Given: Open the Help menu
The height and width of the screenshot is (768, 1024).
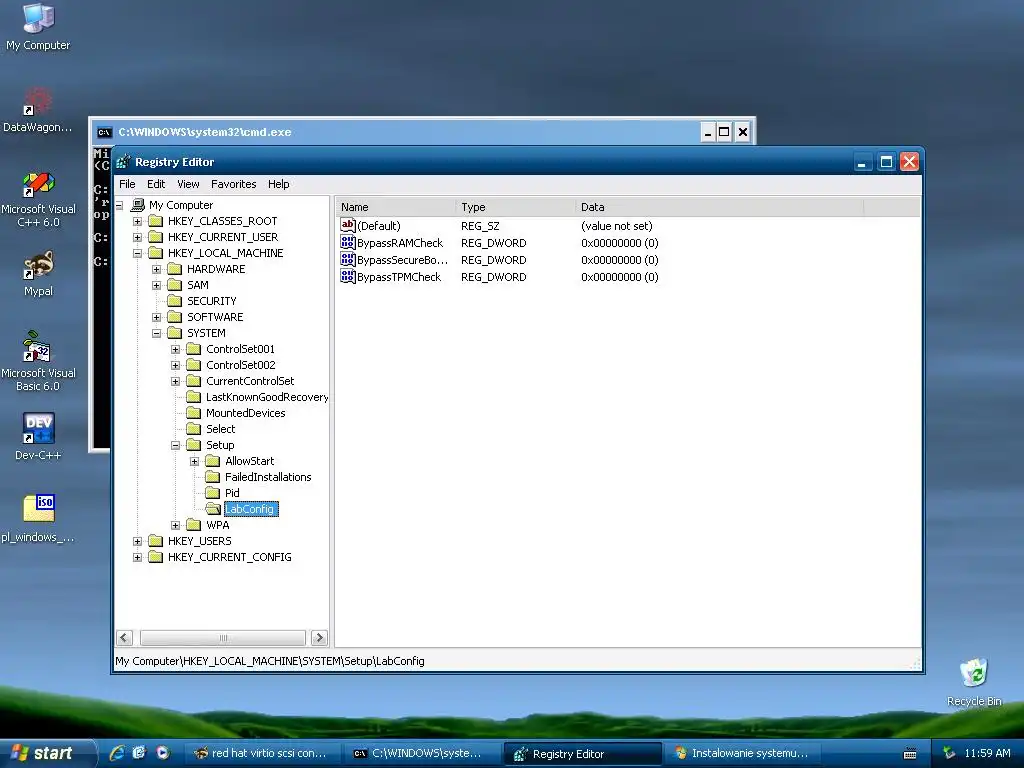Looking at the screenshot, I should coord(278,184).
